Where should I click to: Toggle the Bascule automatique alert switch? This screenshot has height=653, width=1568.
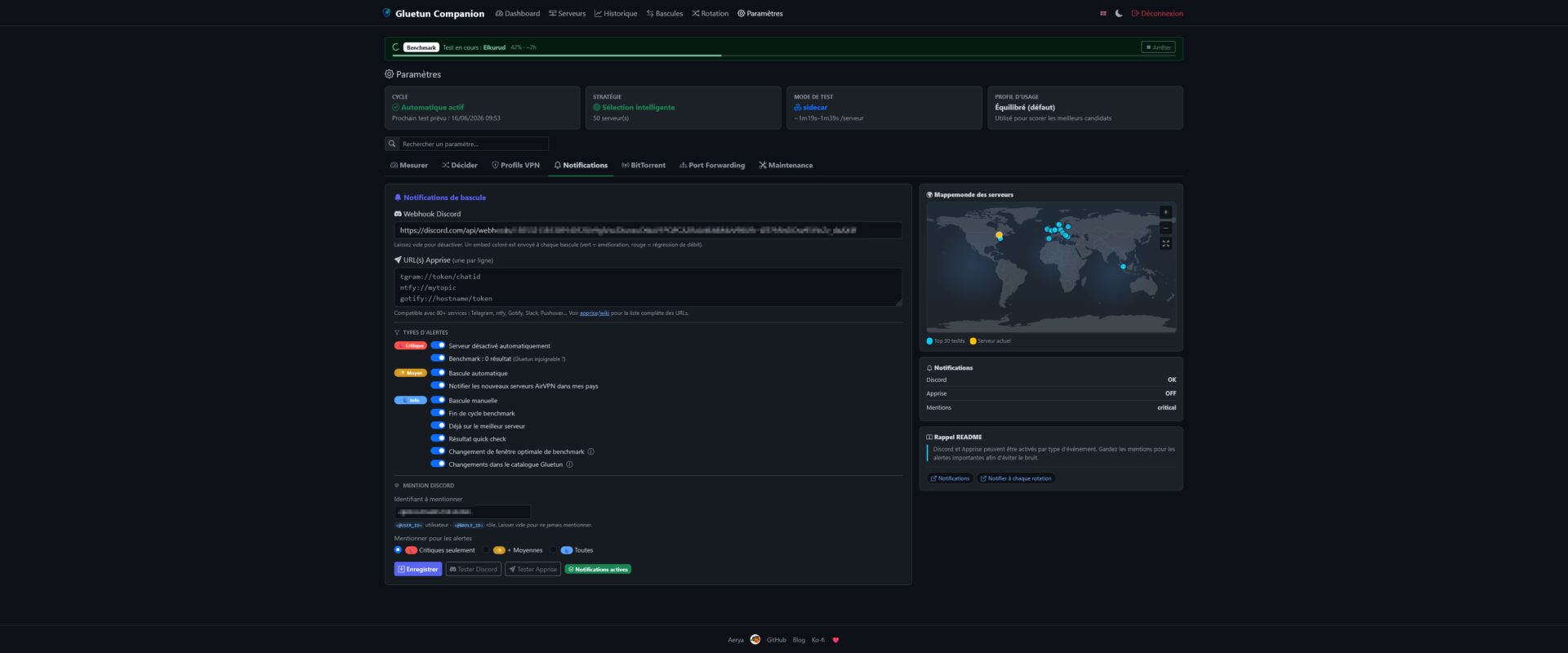point(438,372)
